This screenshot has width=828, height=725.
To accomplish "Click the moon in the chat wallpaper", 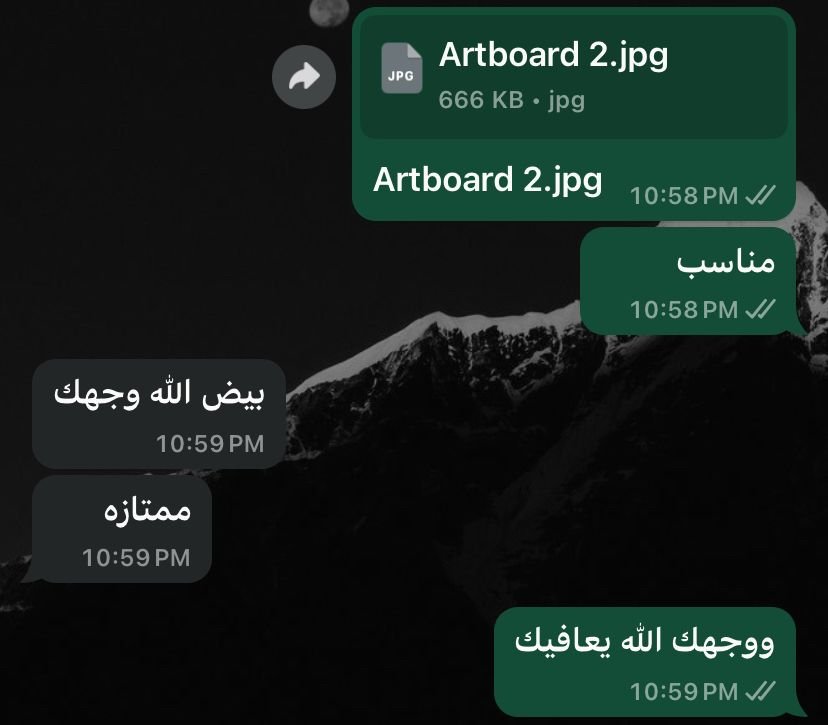I will coord(328,12).
